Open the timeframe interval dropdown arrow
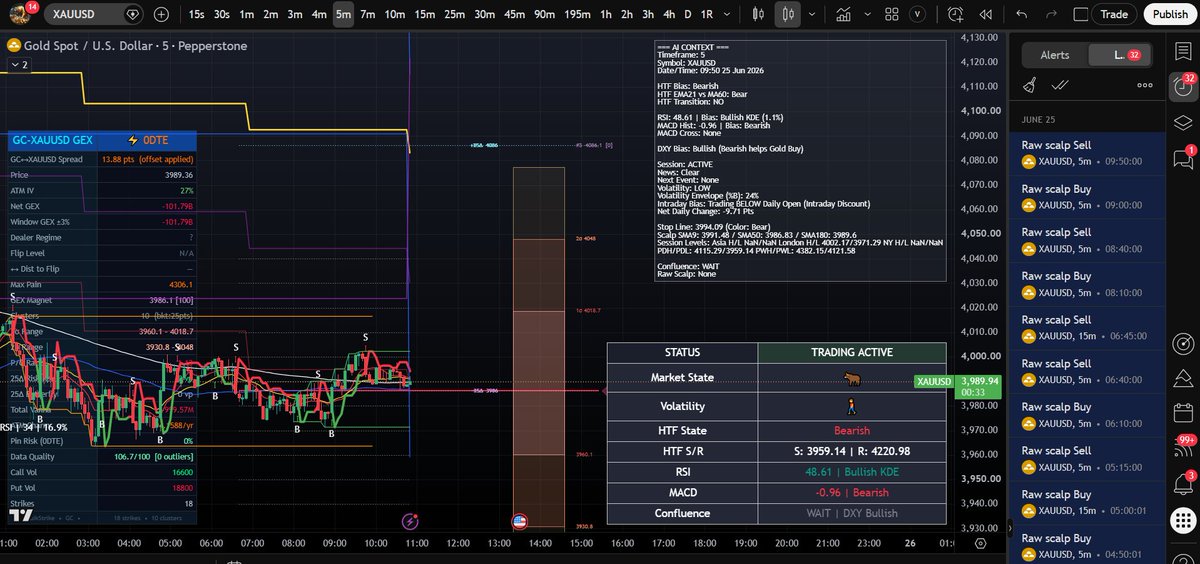Image resolution: width=1200 pixels, height=564 pixels. pos(728,15)
